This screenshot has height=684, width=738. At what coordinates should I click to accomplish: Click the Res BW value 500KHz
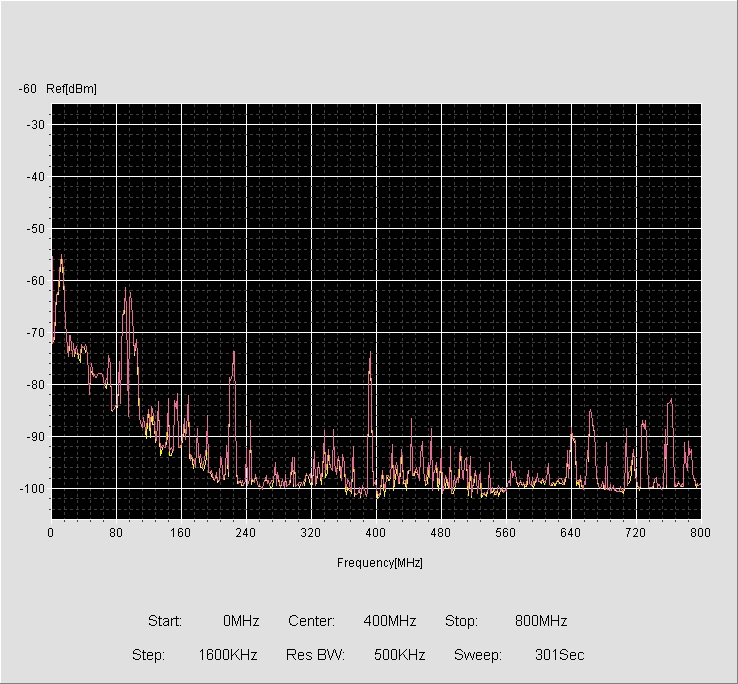coord(400,655)
